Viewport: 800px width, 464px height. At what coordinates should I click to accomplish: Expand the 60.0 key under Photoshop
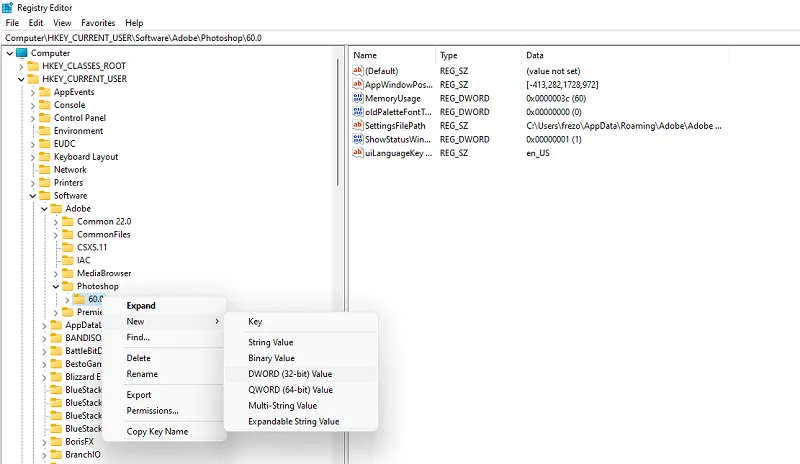(x=67, y=300)
